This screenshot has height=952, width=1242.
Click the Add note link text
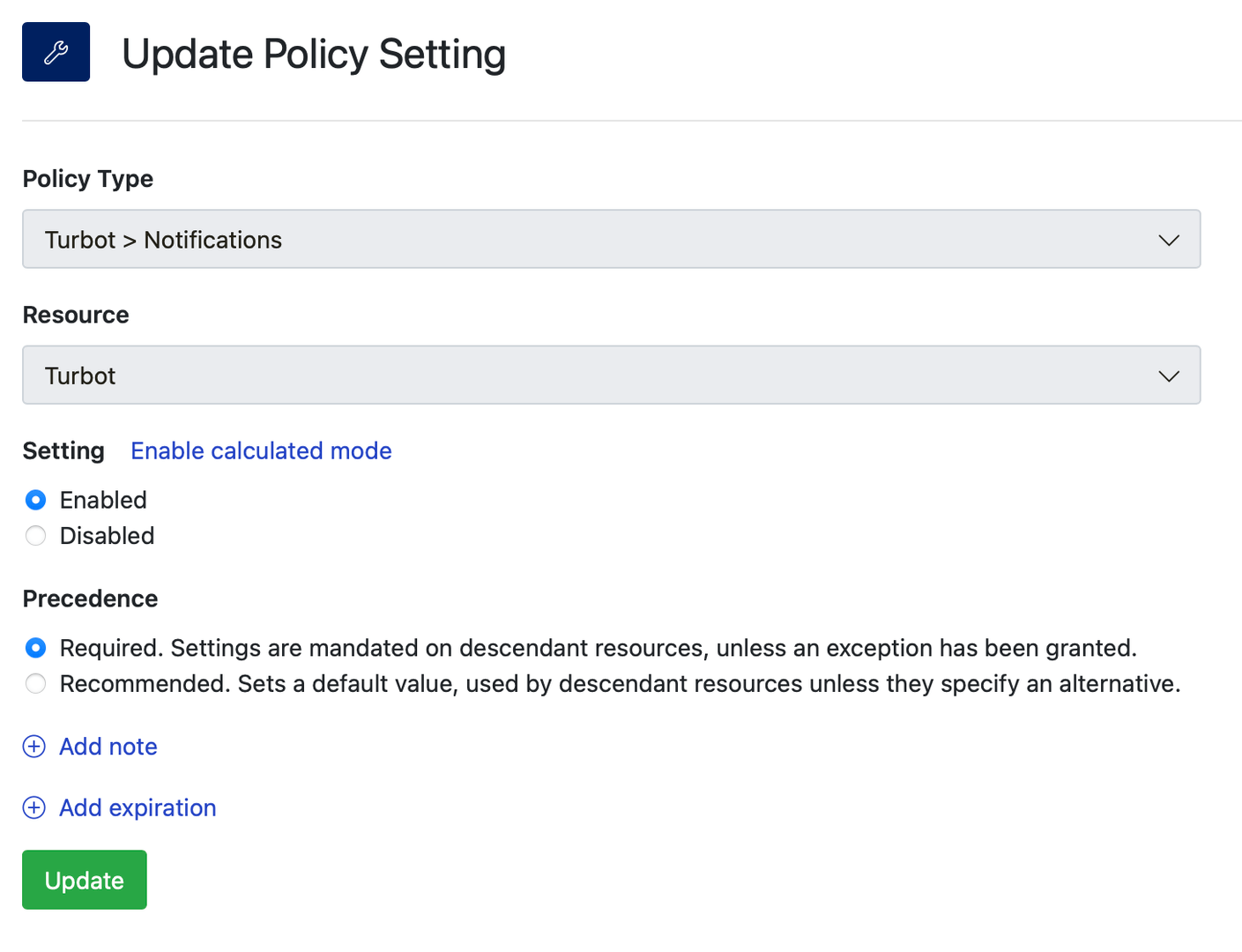tap(108, 747)
